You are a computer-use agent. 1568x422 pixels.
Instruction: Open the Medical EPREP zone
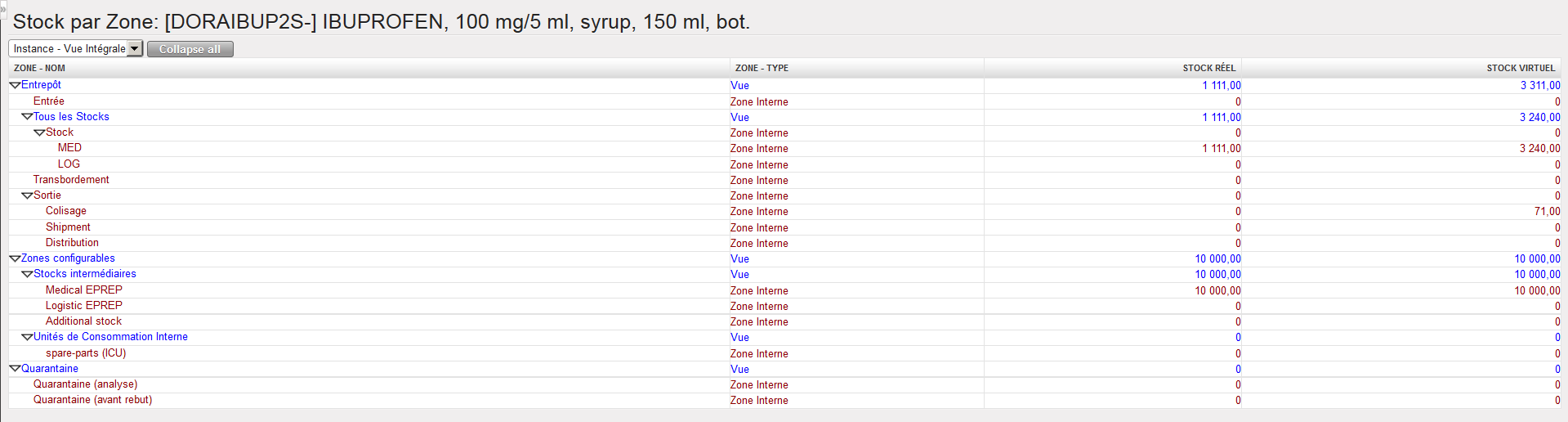pyautogui.click(x=83, y=290)
